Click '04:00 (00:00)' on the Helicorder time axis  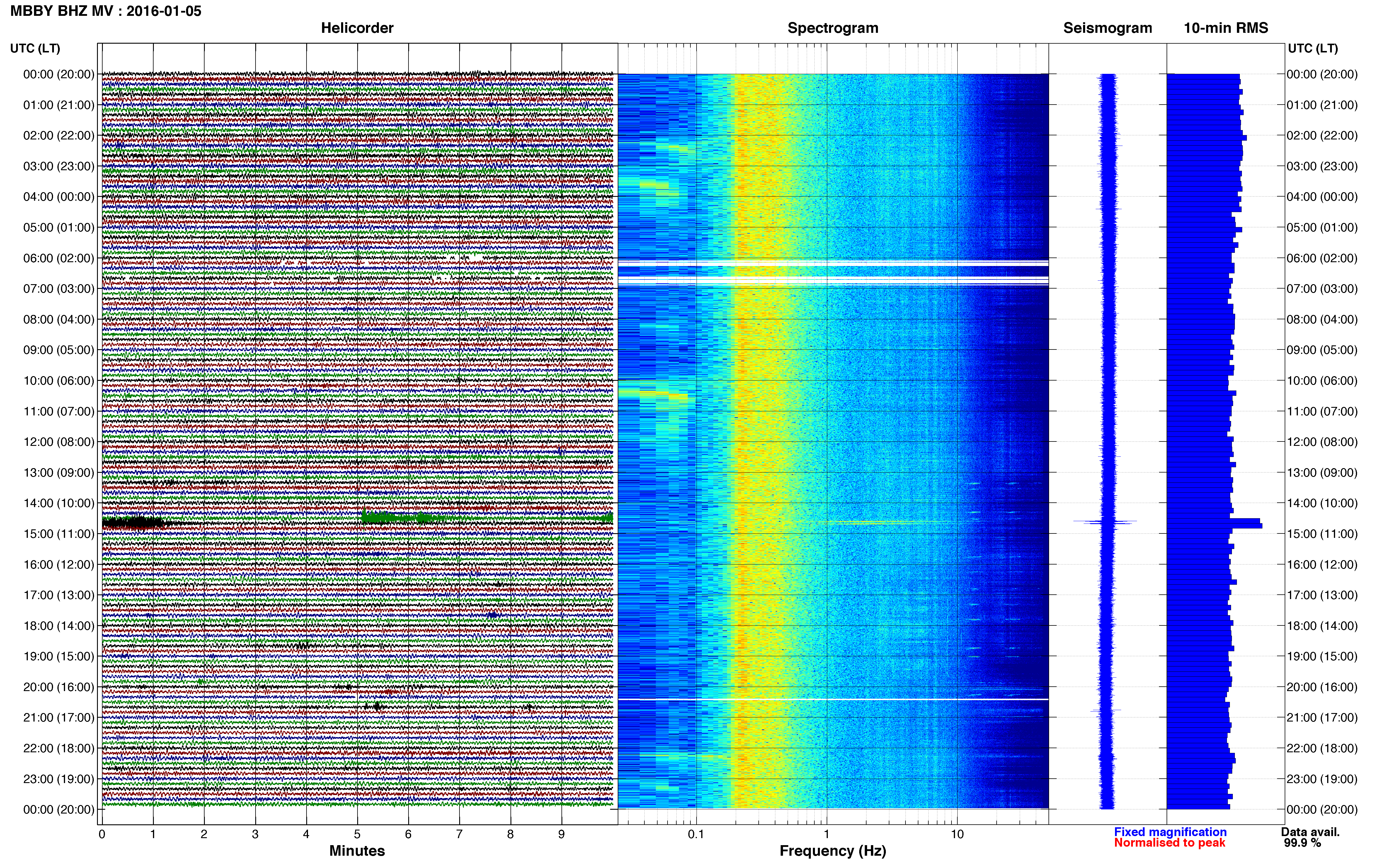point(59,197)
